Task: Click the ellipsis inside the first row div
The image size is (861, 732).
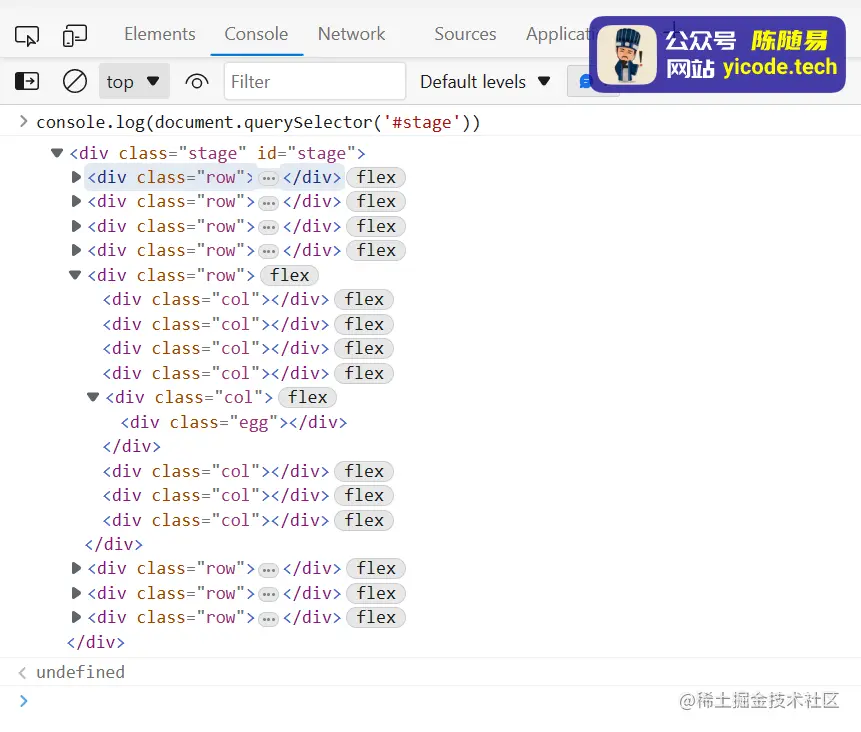Action: coord(268,177)
